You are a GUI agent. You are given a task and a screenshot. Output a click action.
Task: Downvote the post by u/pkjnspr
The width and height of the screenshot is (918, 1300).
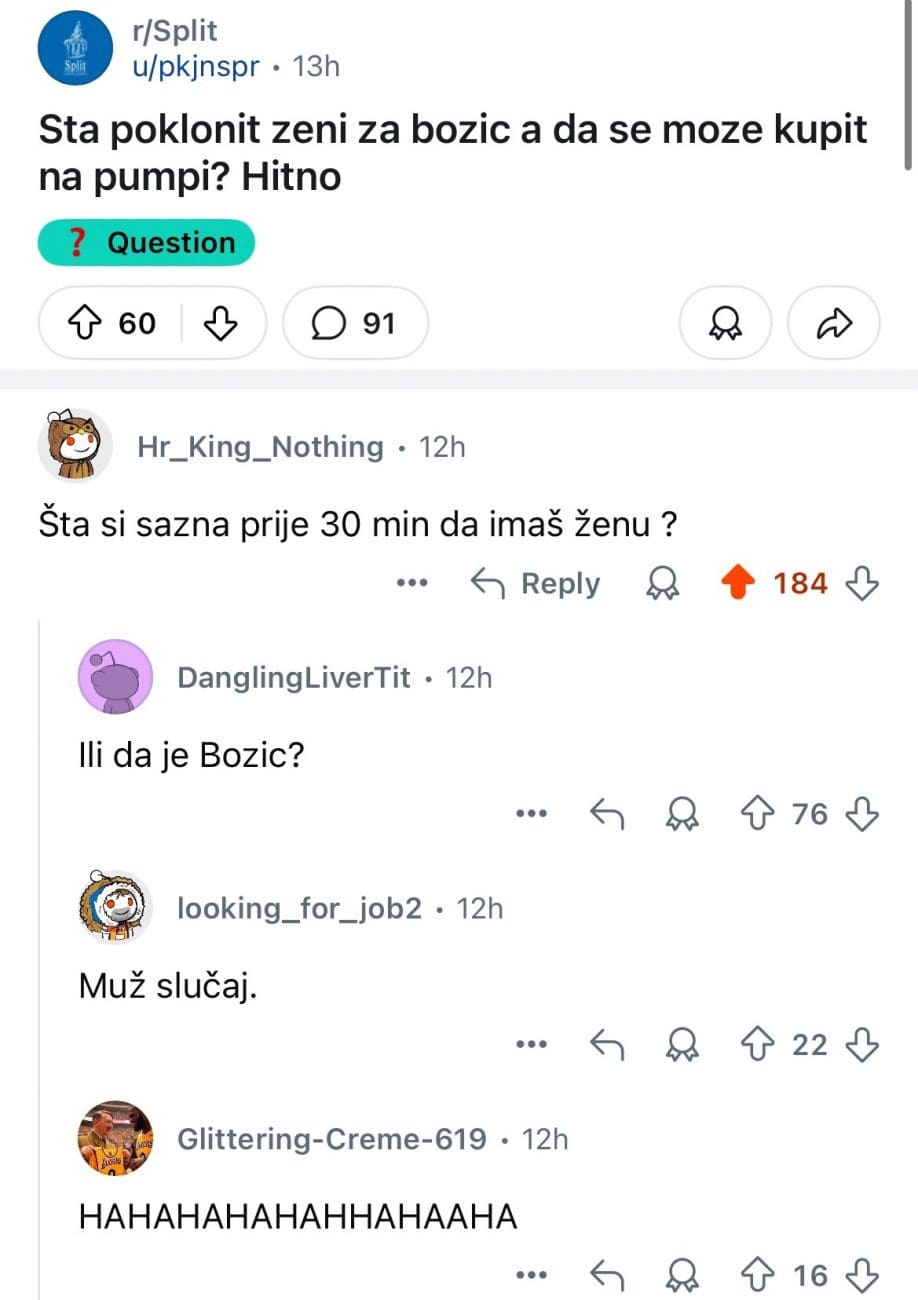(219, 323)
